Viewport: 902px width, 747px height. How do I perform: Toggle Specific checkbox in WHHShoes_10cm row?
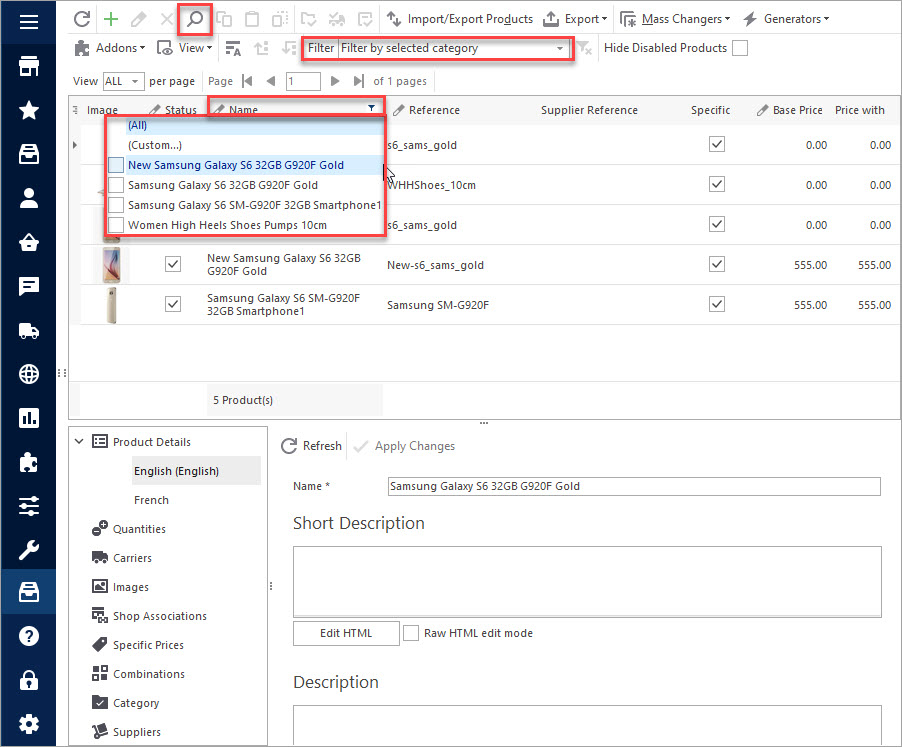pyautogui.click(x=717, y=185)
